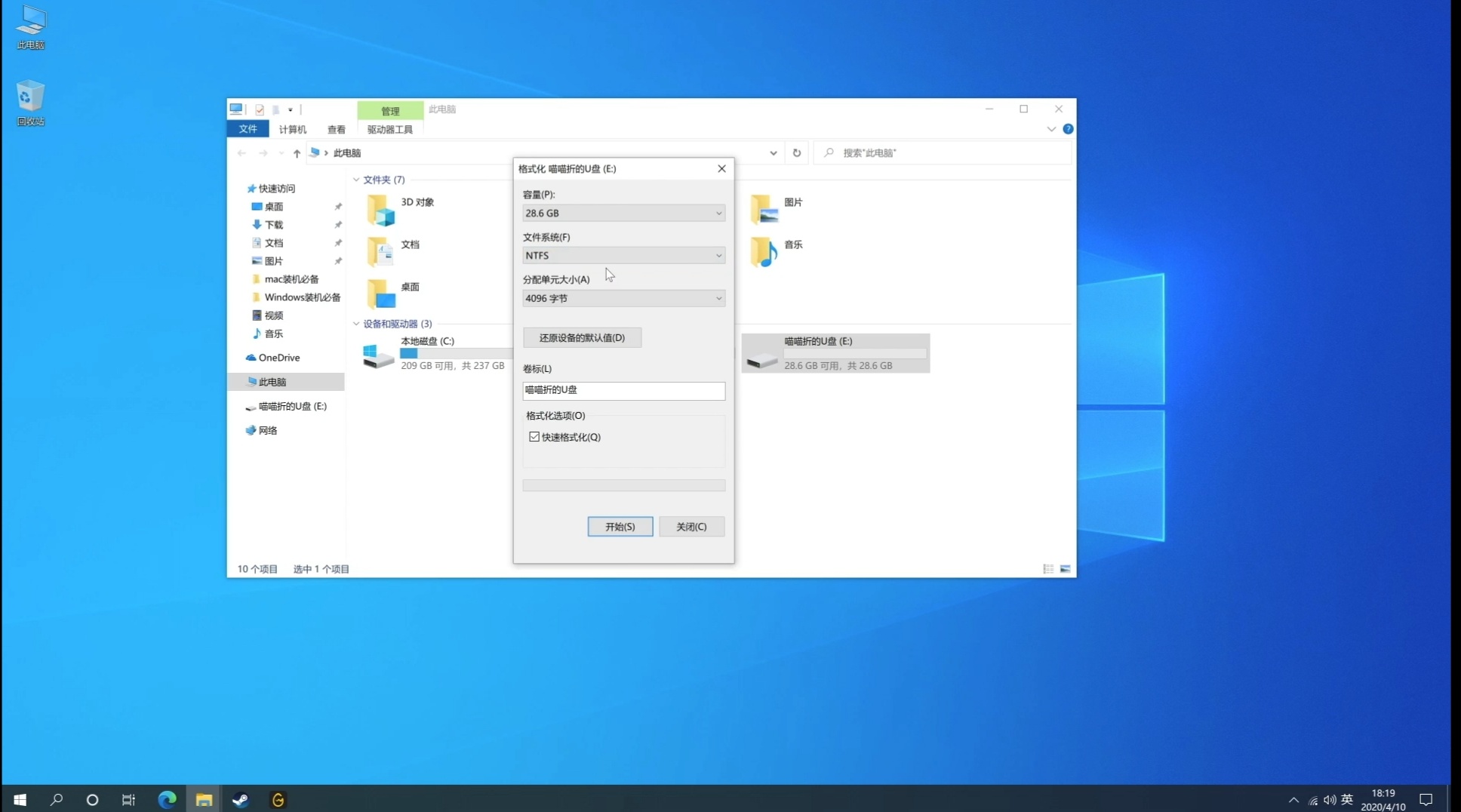Screen dimensions: 1461x812
Task: Open the 查看 ribbon tab
Action: 336,130
